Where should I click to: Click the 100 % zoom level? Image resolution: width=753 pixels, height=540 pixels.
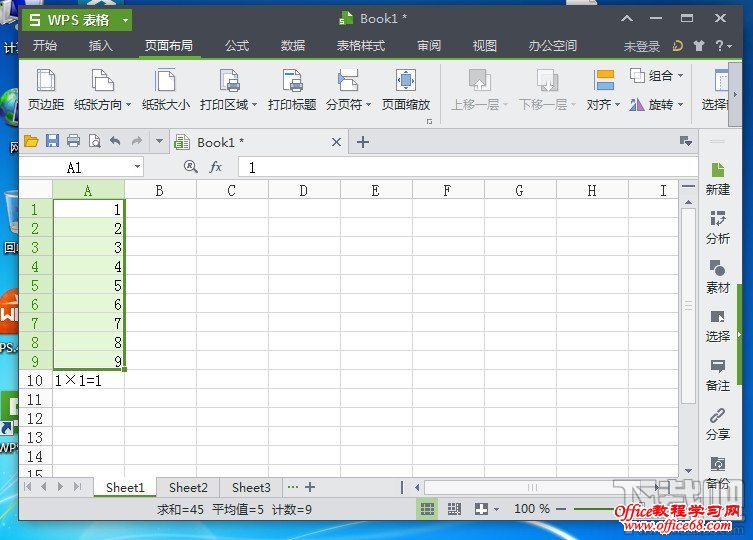(x=532, y=508)
